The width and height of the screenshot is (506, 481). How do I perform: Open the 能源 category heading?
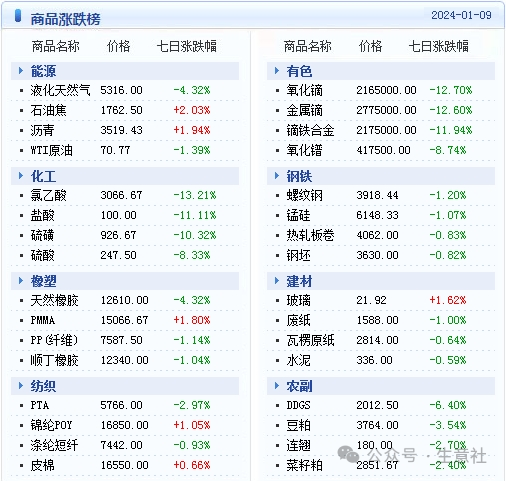click(x=43, y=71)
